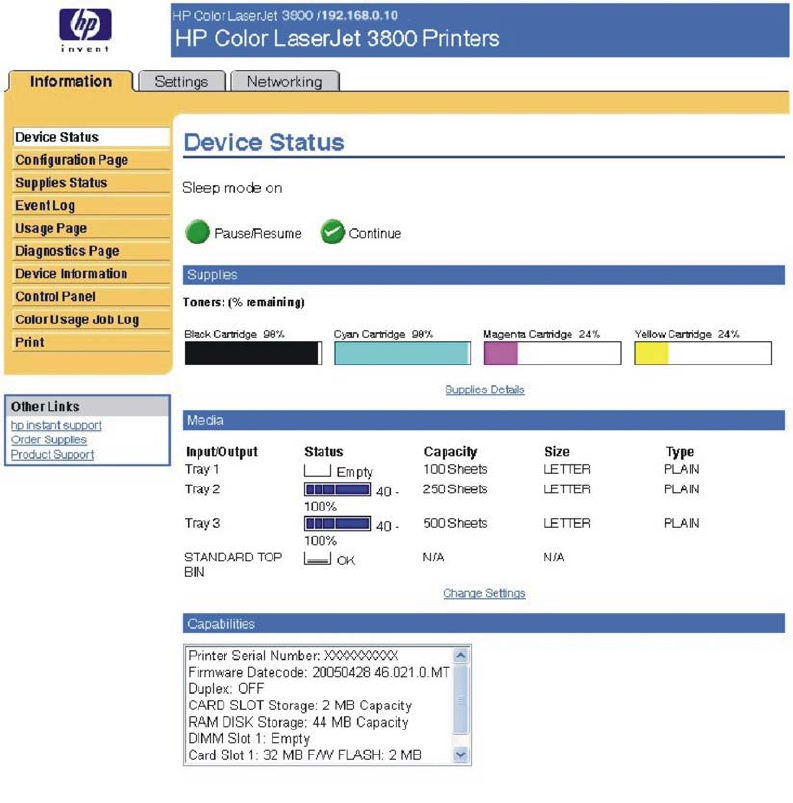Click the Tray 2 level gauge
Viewport: 793px width, 803px height.
click(x=338, y=490)
